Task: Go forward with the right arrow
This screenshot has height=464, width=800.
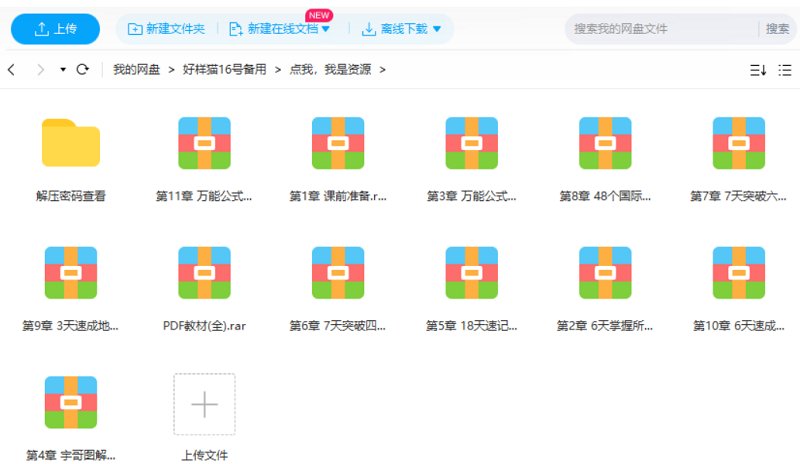Action: coord(40,70)
